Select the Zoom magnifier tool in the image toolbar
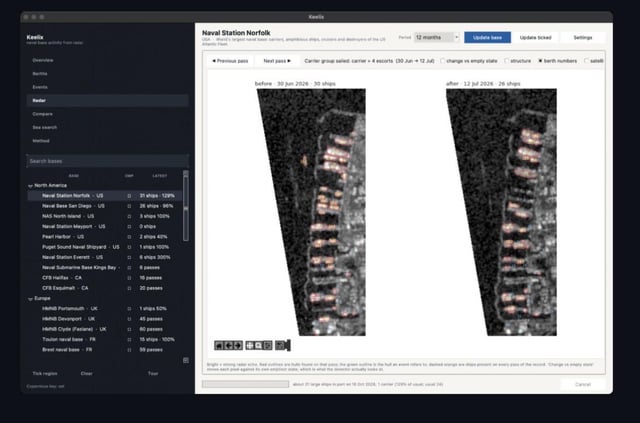The image size is (640, 423). click(x=259, y=345)
